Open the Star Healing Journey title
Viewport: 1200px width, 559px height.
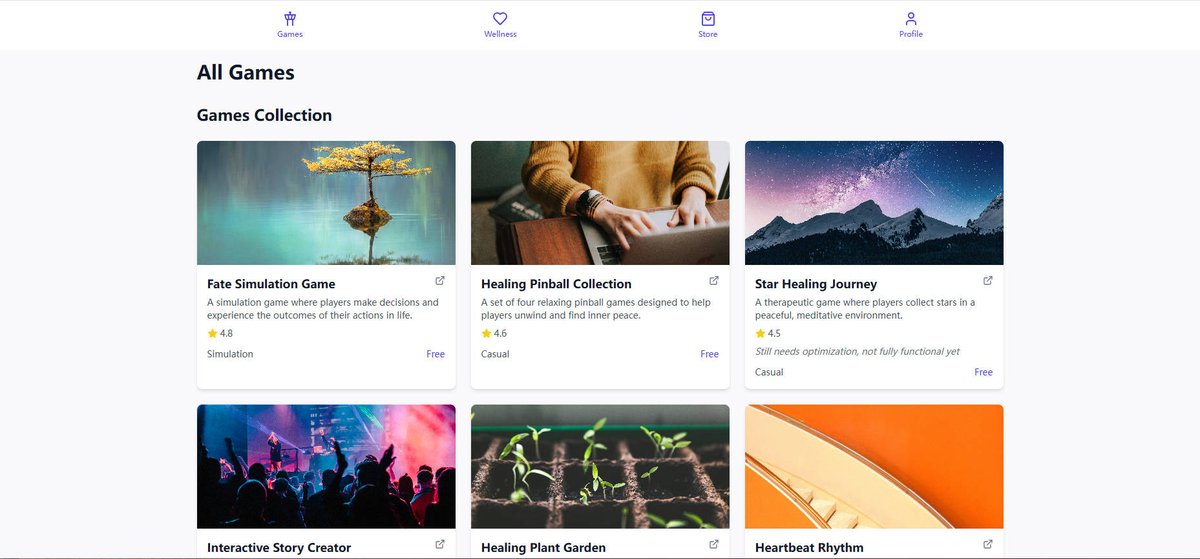(816, 284)
